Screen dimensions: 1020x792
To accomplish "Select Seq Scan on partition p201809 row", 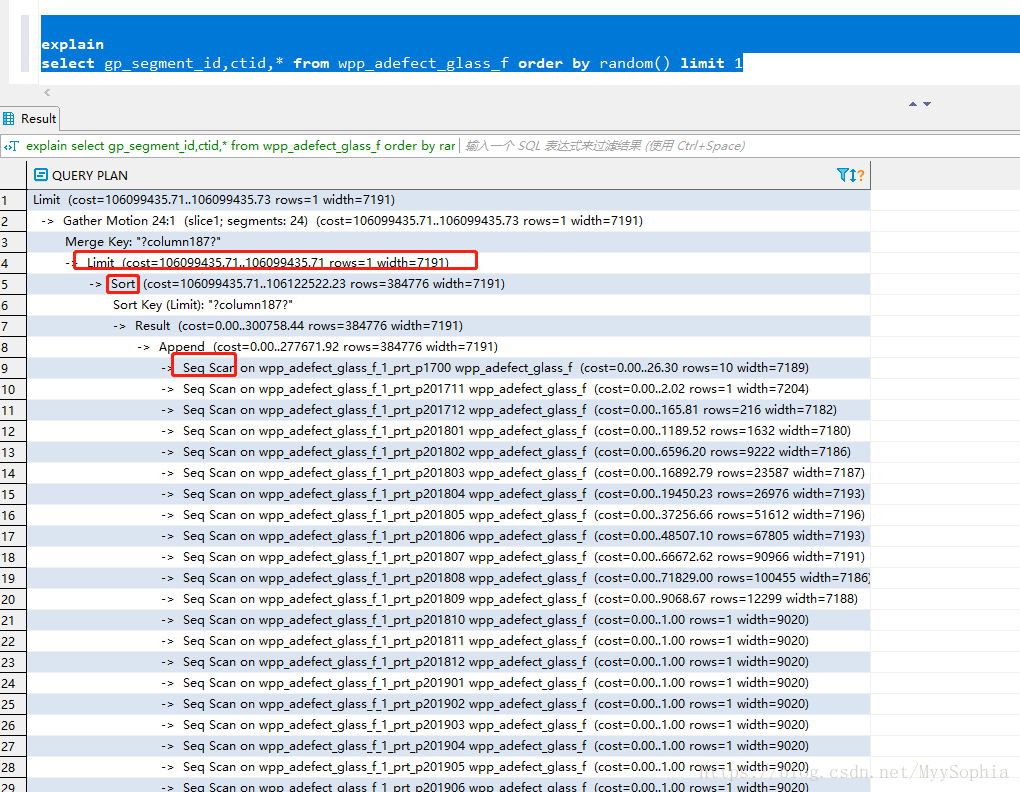I will tap(448, 600).
